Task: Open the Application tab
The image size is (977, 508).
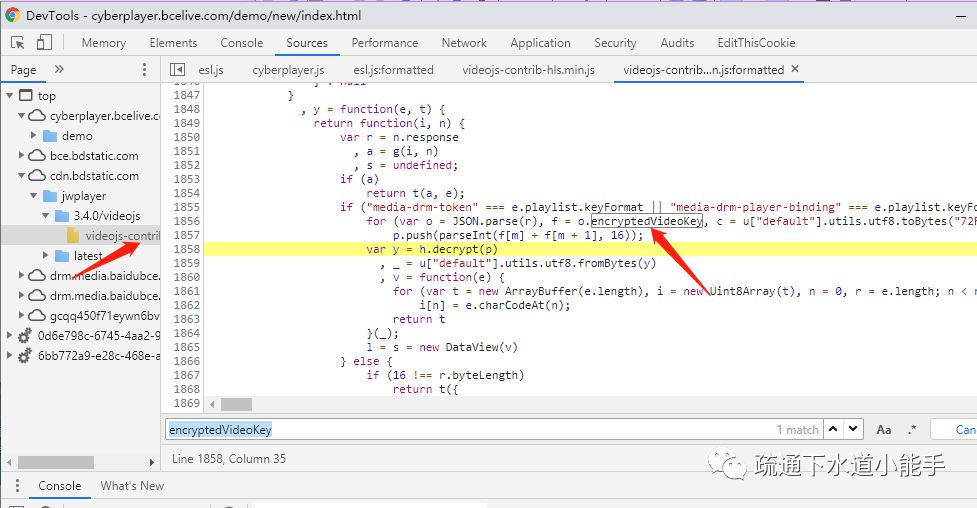Action: [x=540, y=43]
